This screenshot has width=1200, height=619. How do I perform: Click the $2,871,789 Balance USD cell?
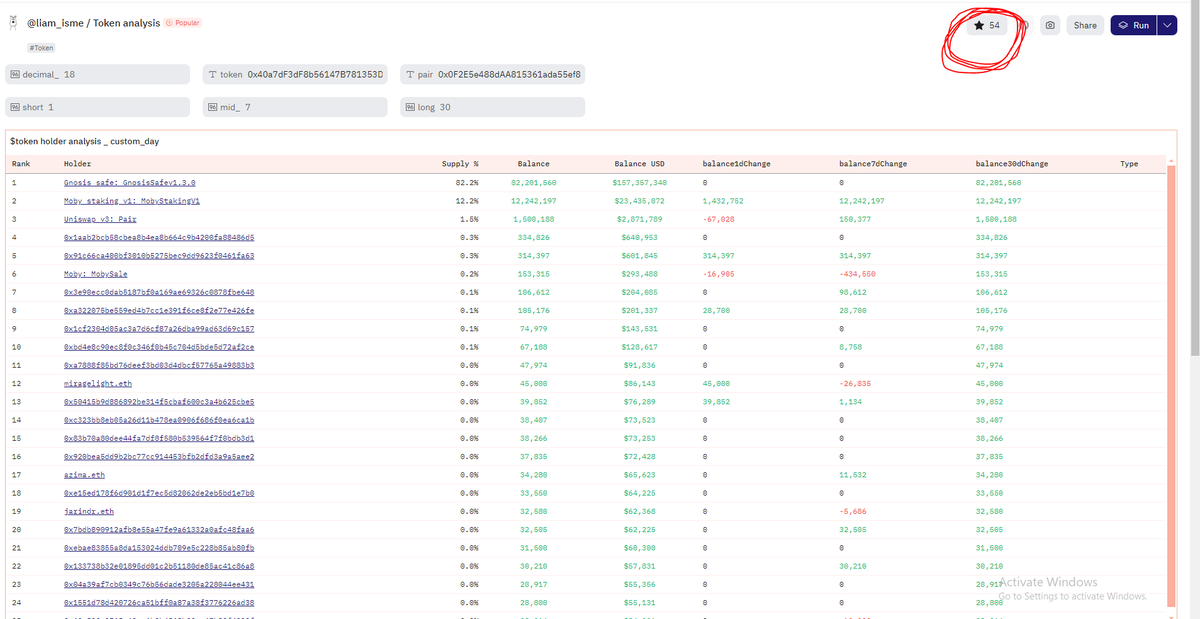click(x=640, y=219)
